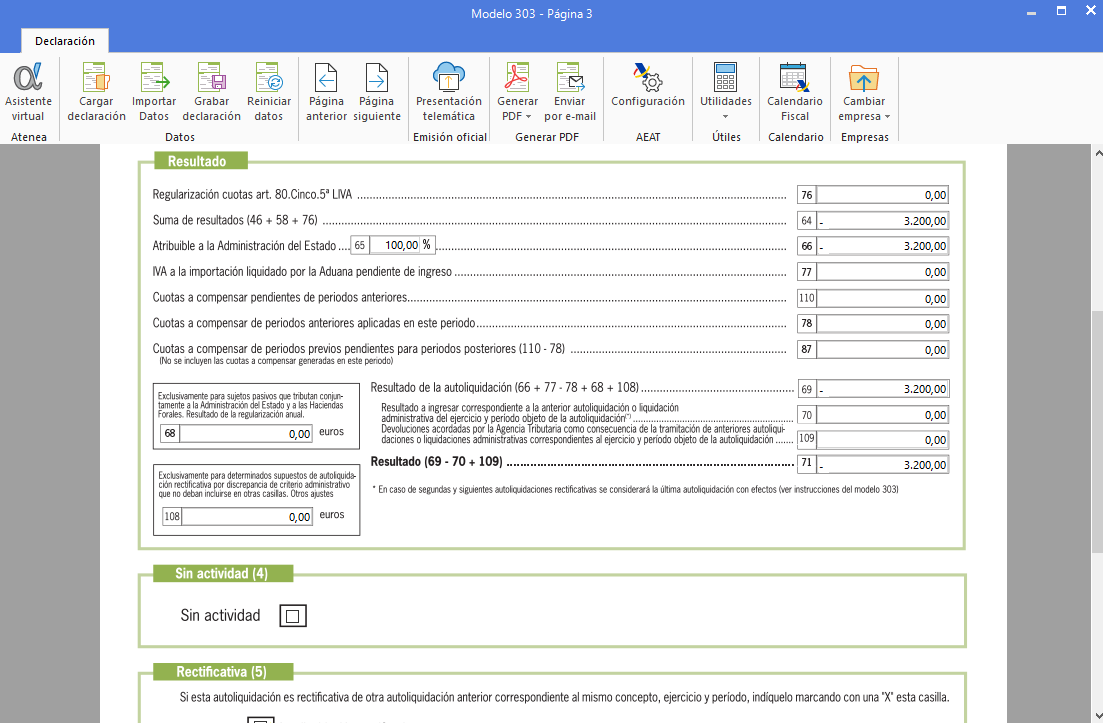The width and height of the screenshot is (1103, 723).
Task: Send declaration via Enviar por e-mail
Action: (x=570, y=92)
